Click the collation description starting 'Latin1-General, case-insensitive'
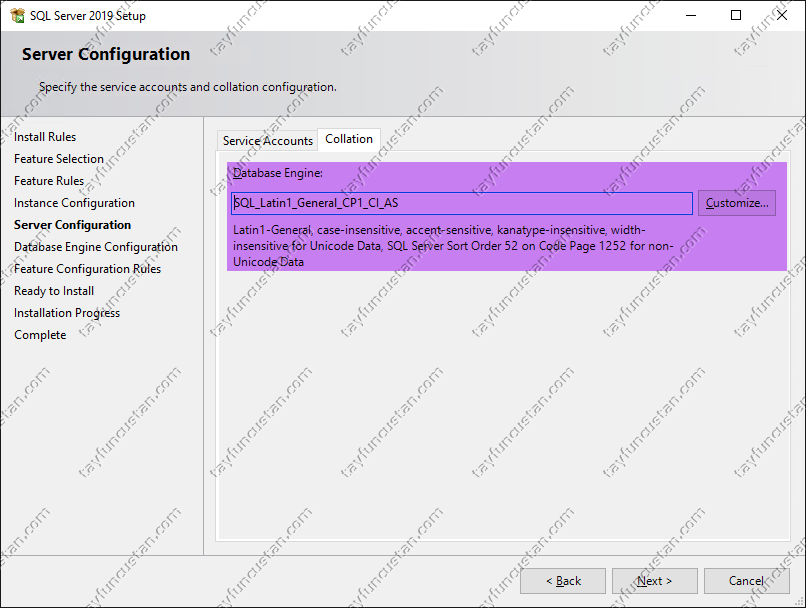 pos(453,246)
